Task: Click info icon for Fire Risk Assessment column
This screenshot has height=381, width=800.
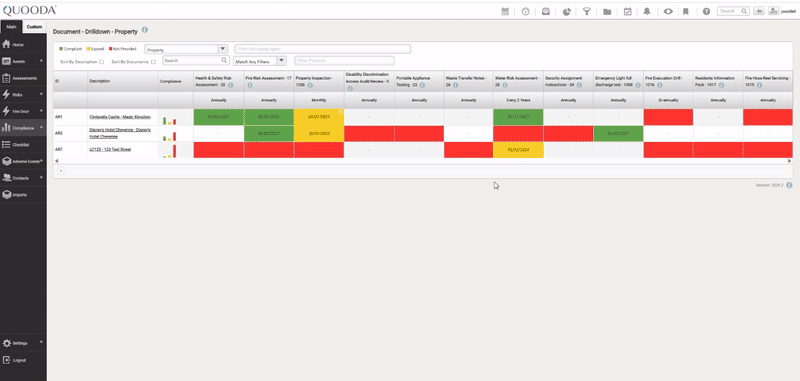Action: 249,85
